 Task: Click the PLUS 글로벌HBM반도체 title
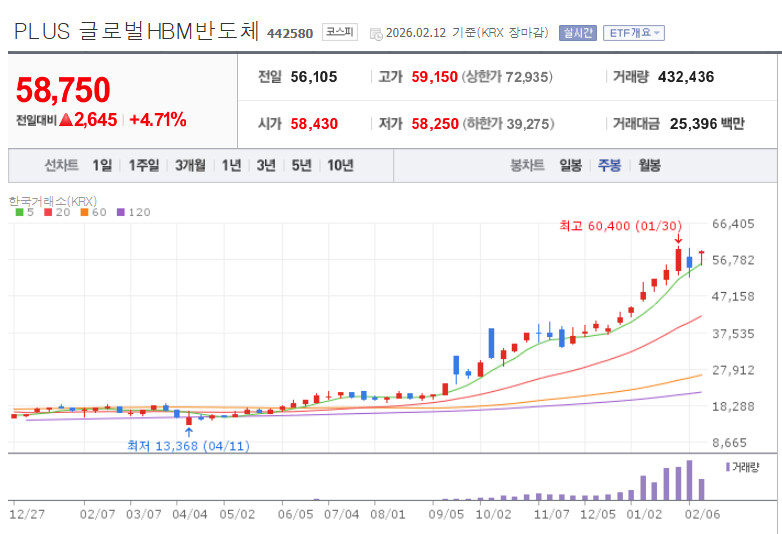[137, 31]
